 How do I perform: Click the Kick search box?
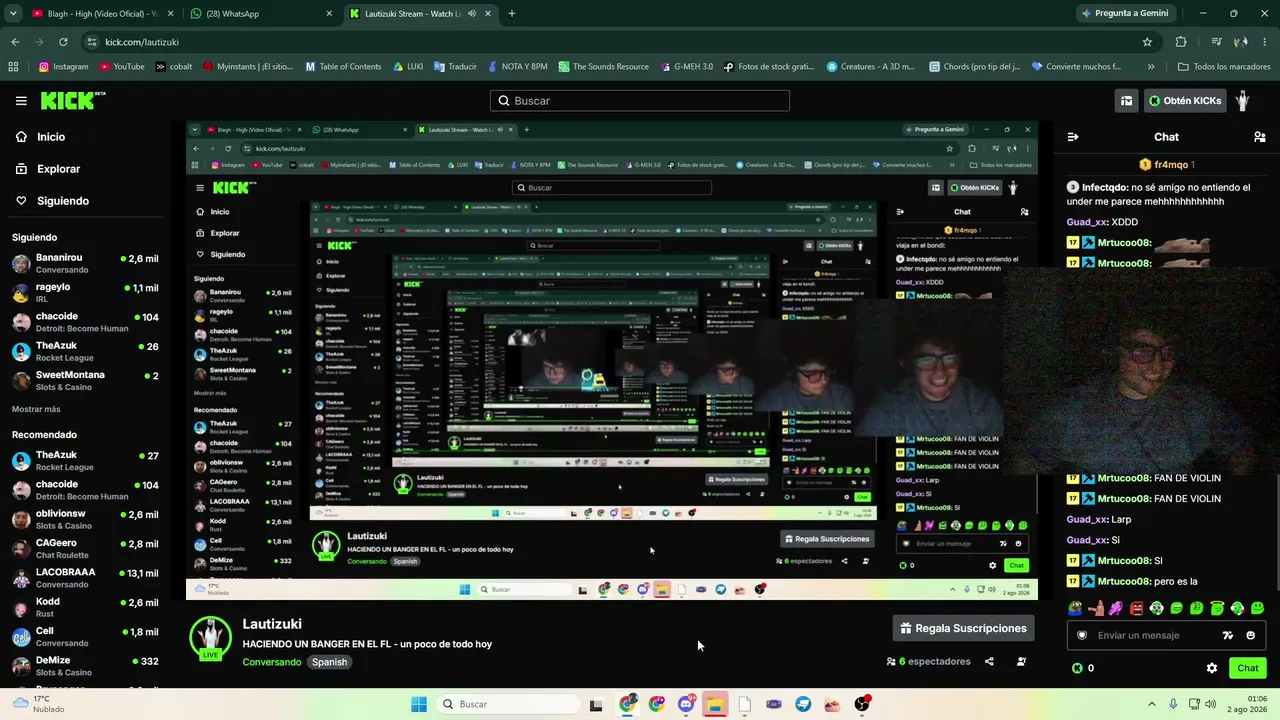pyautogui.click(x=640, y=100)
